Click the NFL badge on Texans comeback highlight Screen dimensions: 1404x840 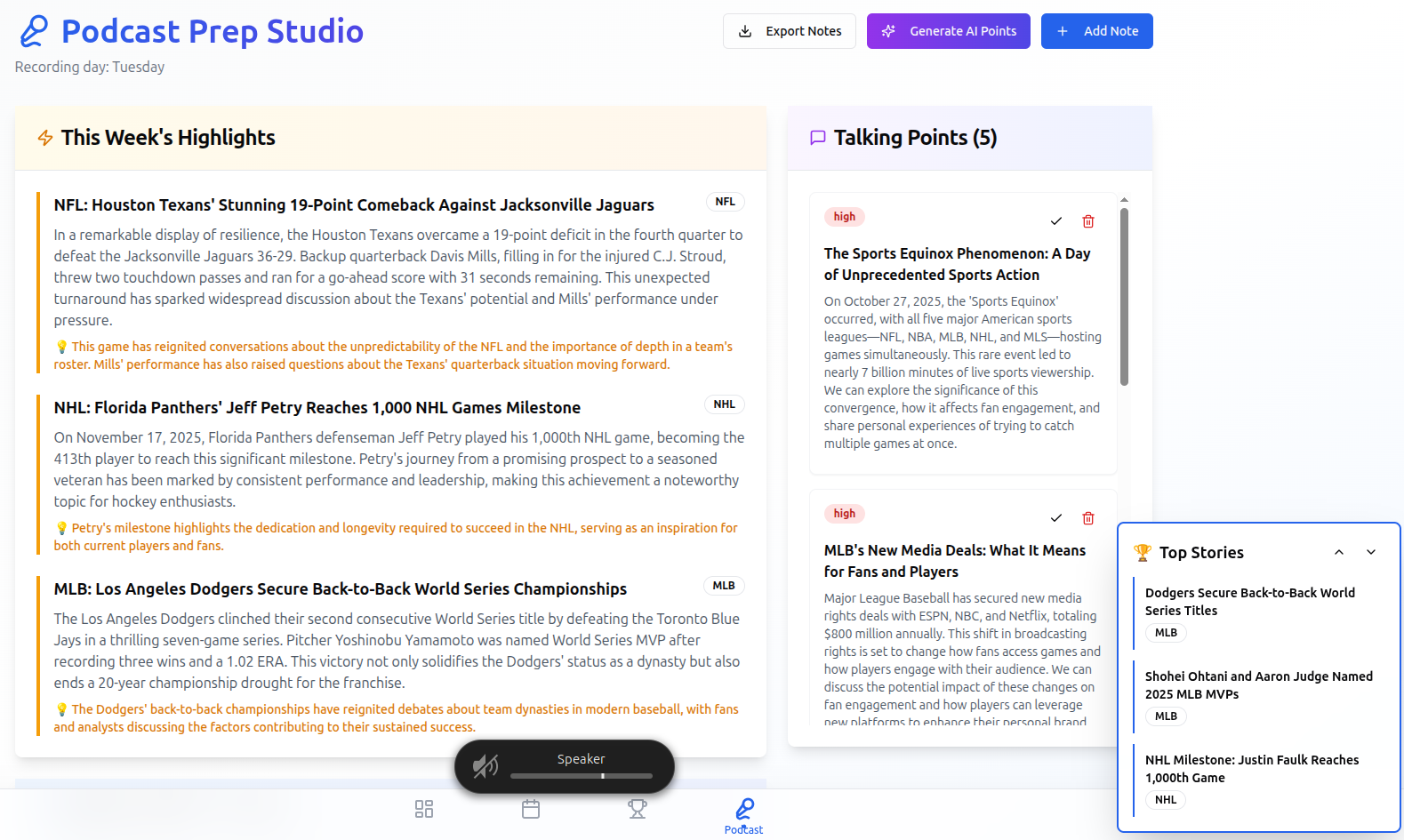coord(726,202)
